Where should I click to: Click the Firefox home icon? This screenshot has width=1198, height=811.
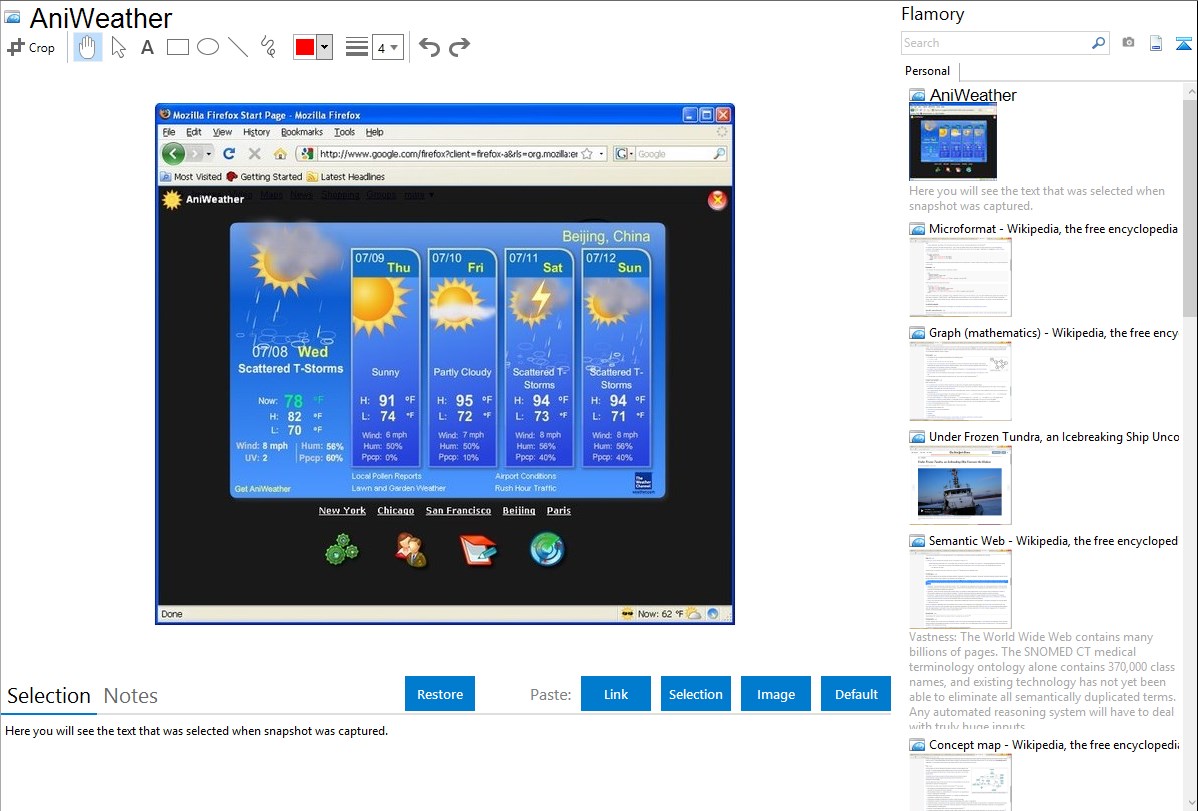pyautogui.click(x=280, y=154)
